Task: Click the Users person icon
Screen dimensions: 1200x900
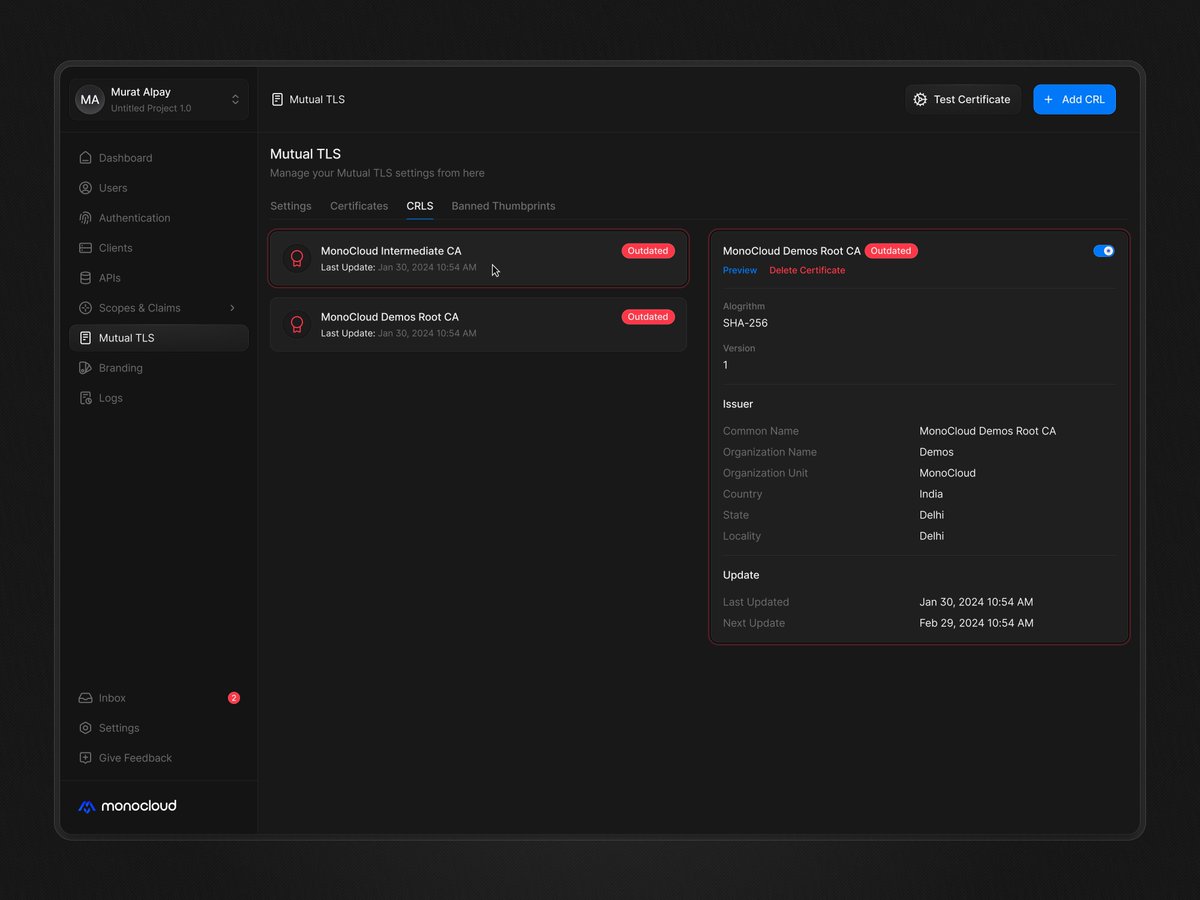Action: pos(85,188)
